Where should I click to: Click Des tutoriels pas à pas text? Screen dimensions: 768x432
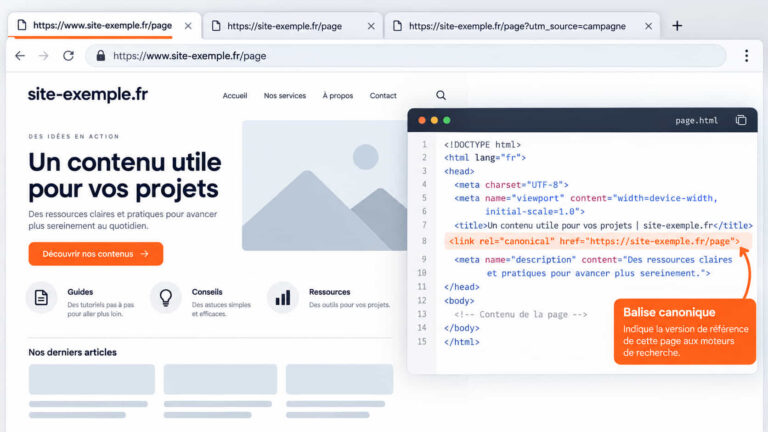pyautogui.click(x=100, y=309)
